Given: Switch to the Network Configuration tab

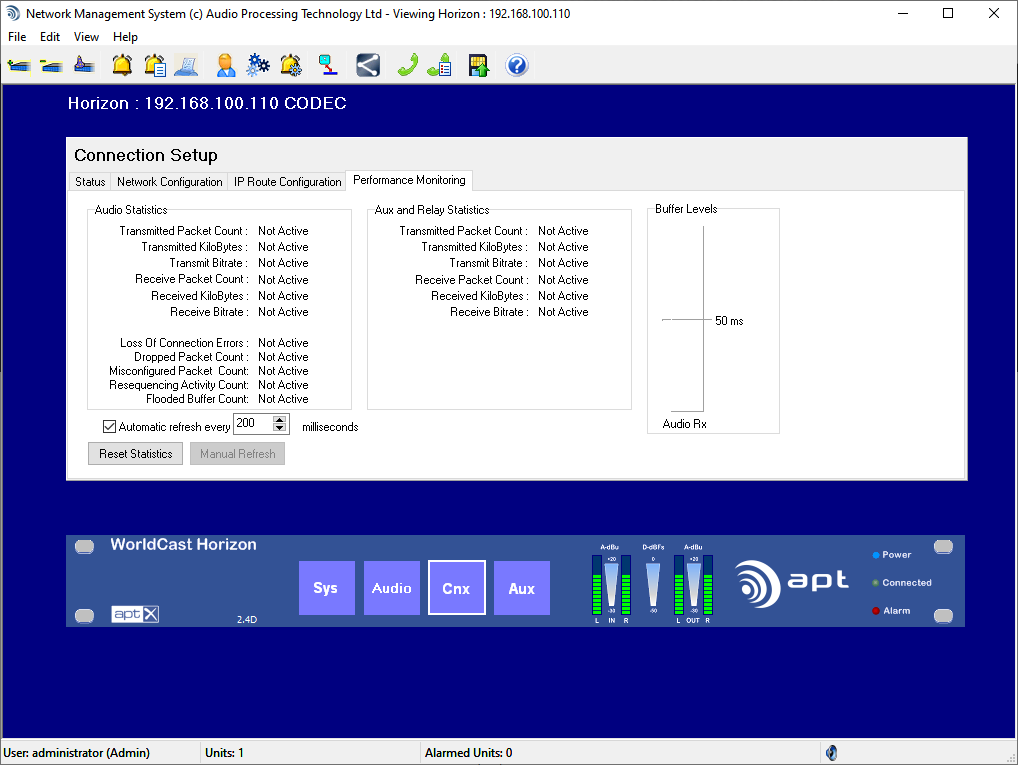Looking at the screenshot, I should pyautogui.click(x=169, y=182).
